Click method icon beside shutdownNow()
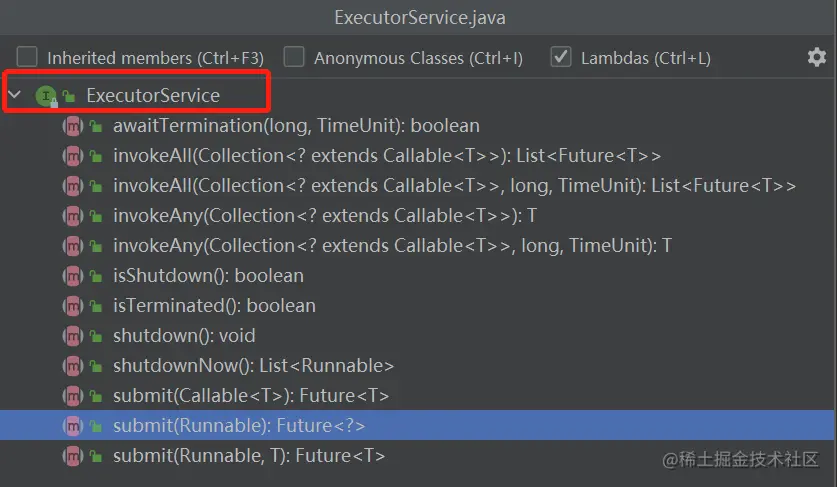837x487 pixels. point(73,366)
